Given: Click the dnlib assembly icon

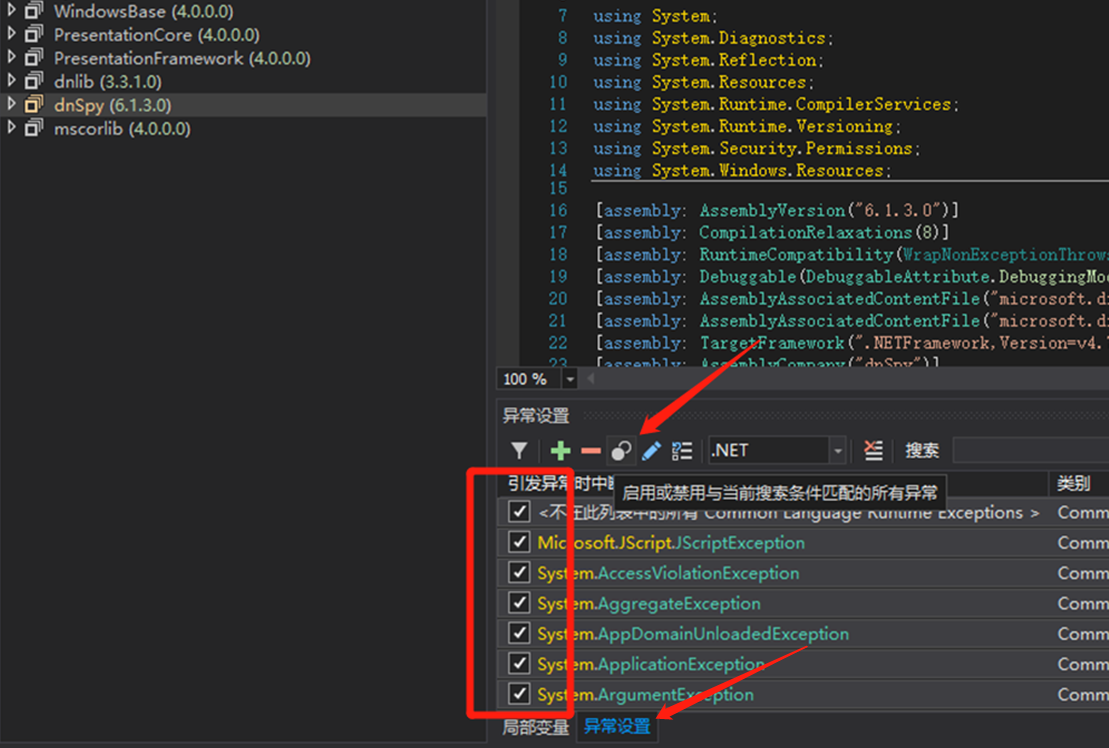Looking at the screenshot, I should tap(33, 81).
